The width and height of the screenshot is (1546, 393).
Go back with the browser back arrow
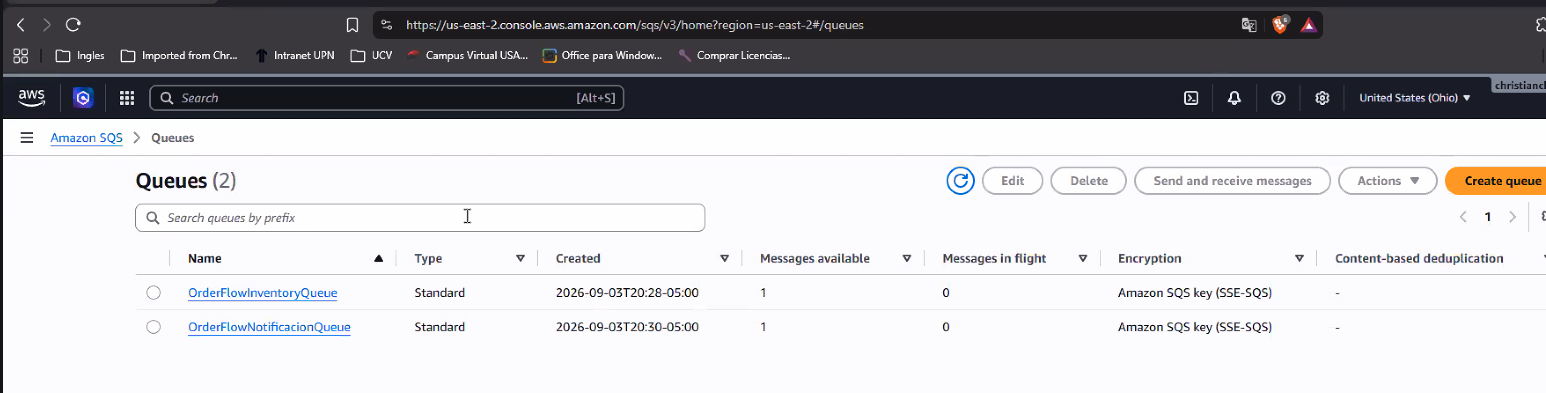click(x=21, y=25)
